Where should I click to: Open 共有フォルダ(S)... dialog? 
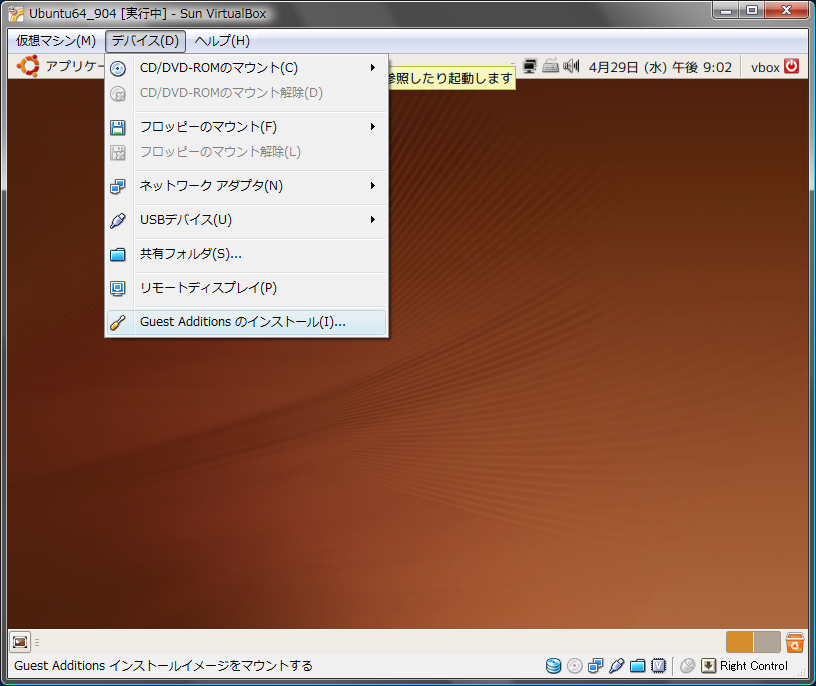pyautogui.click(x=246, y=254)
